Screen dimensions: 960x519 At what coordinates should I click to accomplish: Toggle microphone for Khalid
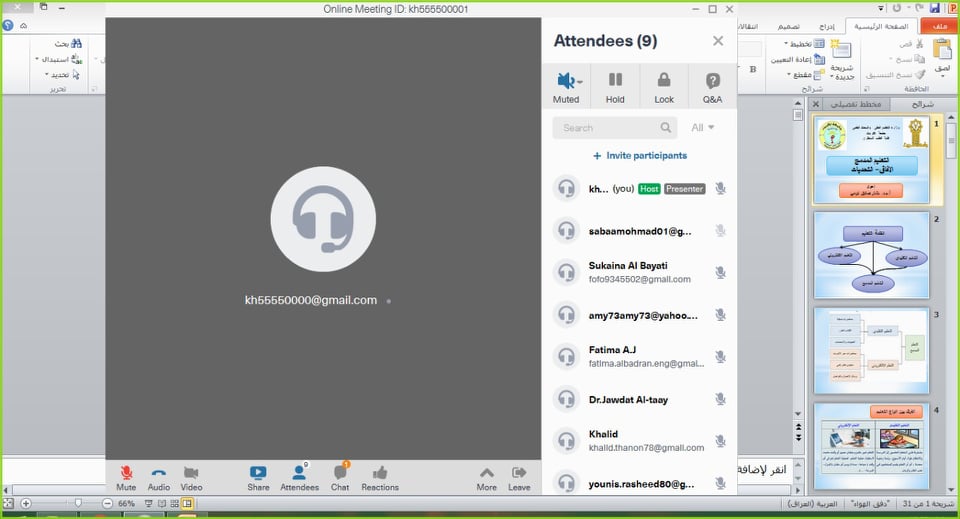(720, 441)
